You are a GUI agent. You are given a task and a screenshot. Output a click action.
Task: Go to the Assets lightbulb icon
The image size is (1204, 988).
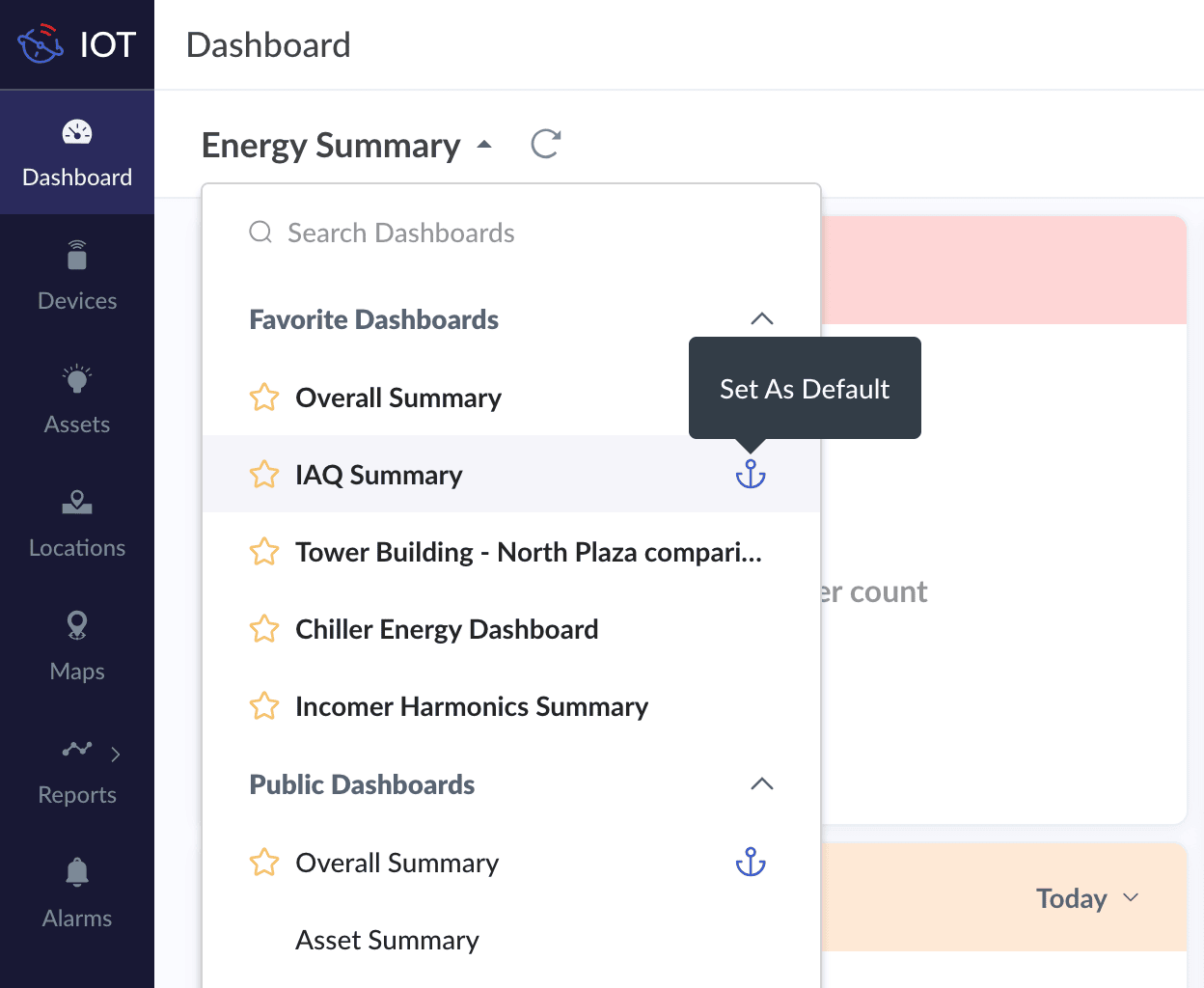tap(77, 379)
